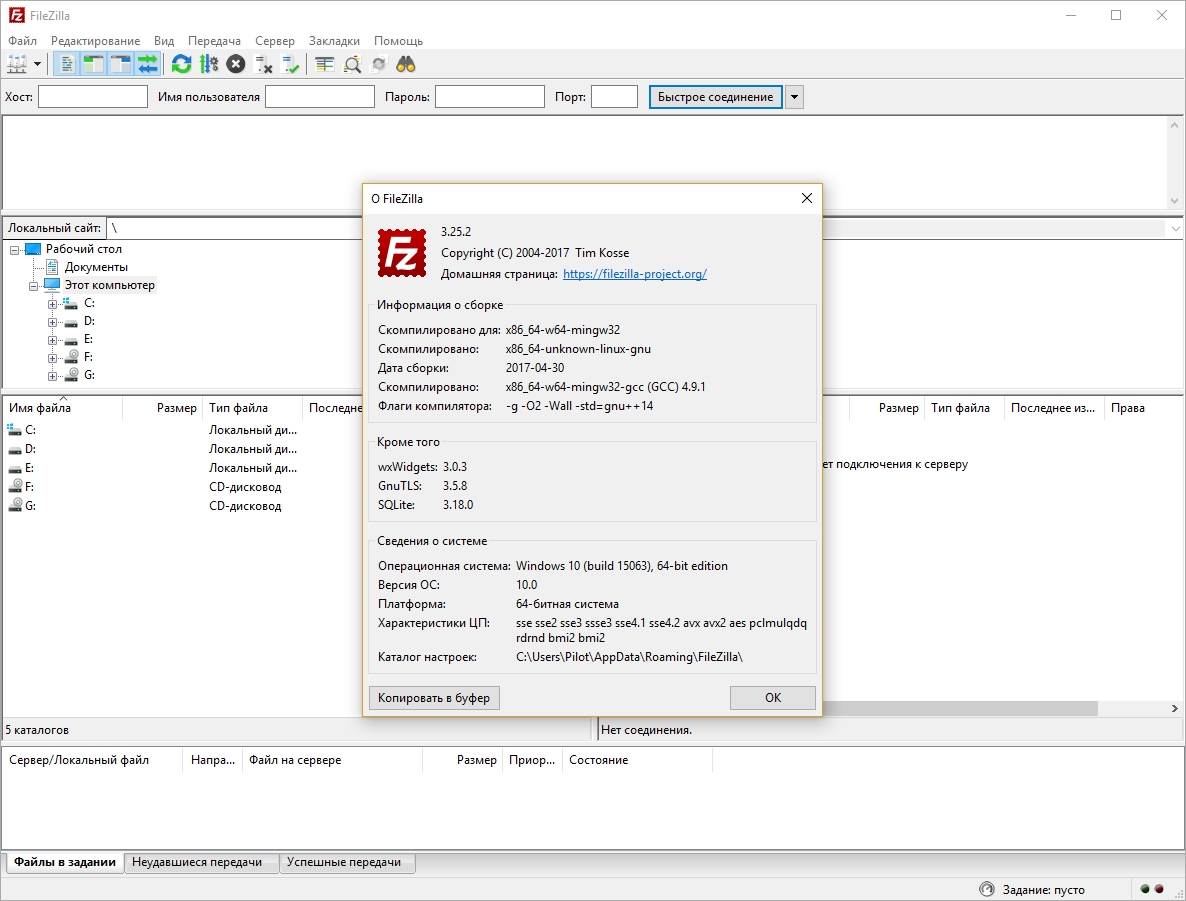The height and width of the screenshot is (901, 1186).
Task: Expand the C: drive in tree
Action: click(52, 304)
